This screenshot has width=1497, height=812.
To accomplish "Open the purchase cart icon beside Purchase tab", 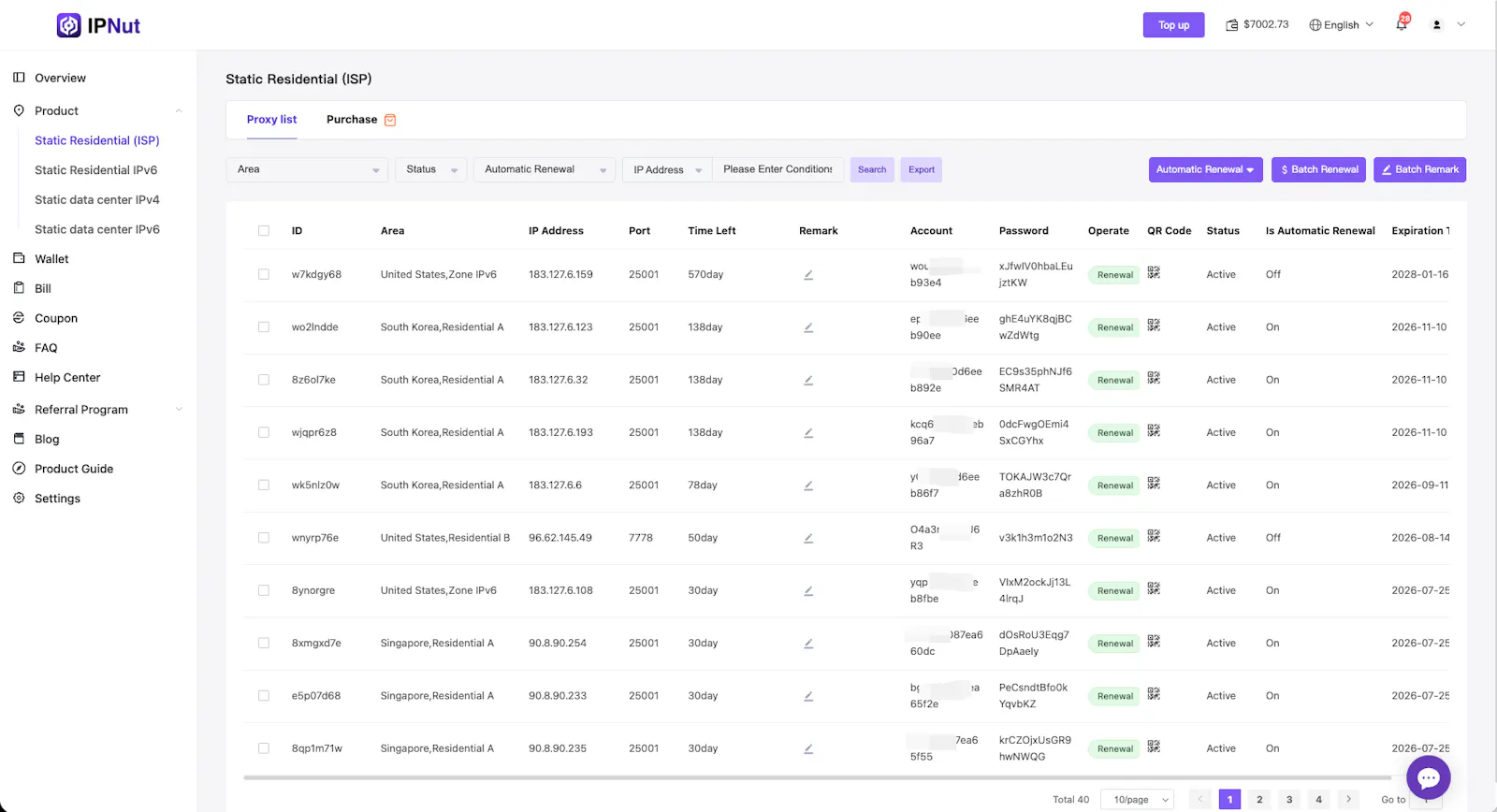I will tap(390, 120).
